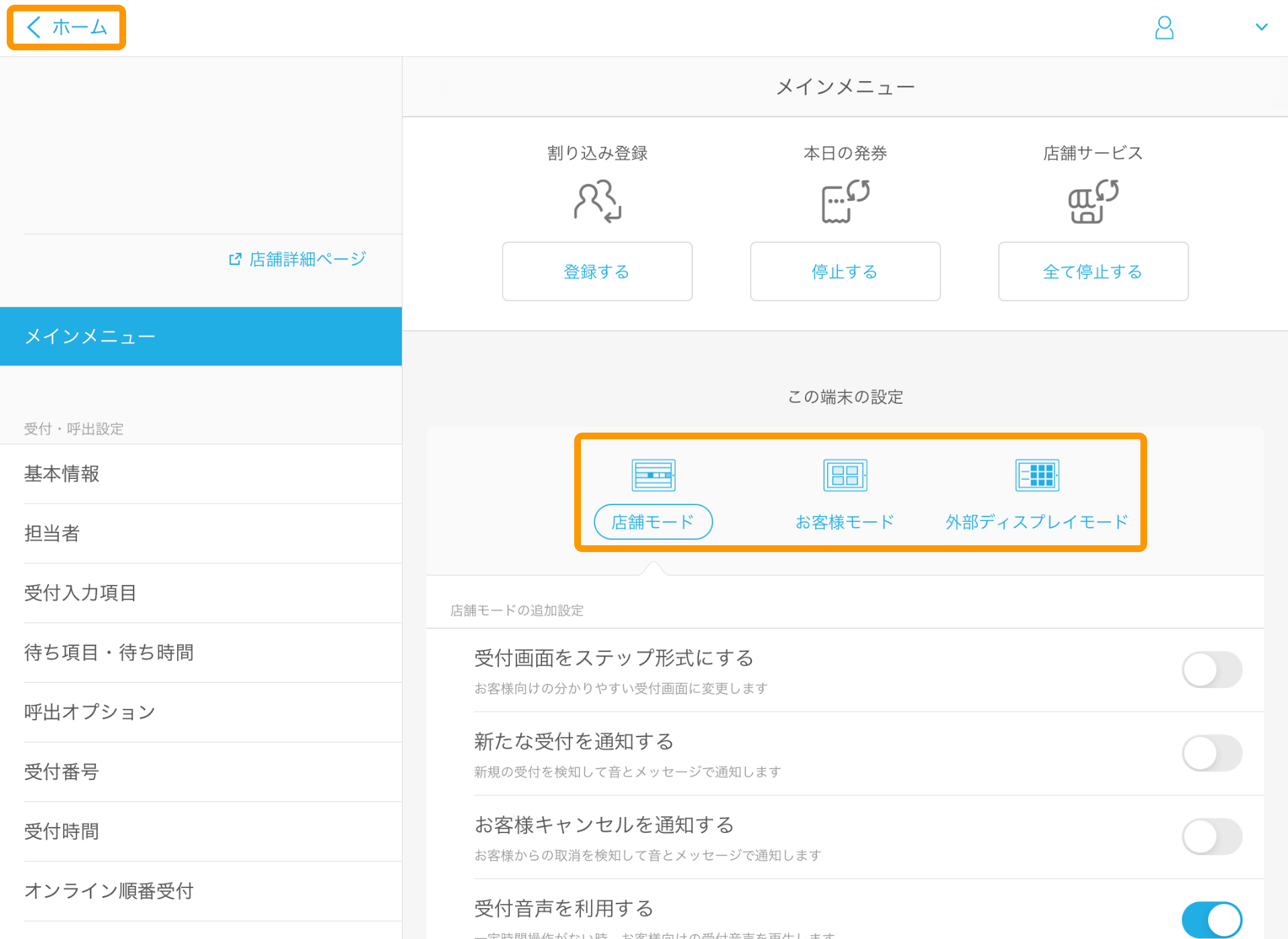Open 基本情報 settings

[x=62, y=474]
